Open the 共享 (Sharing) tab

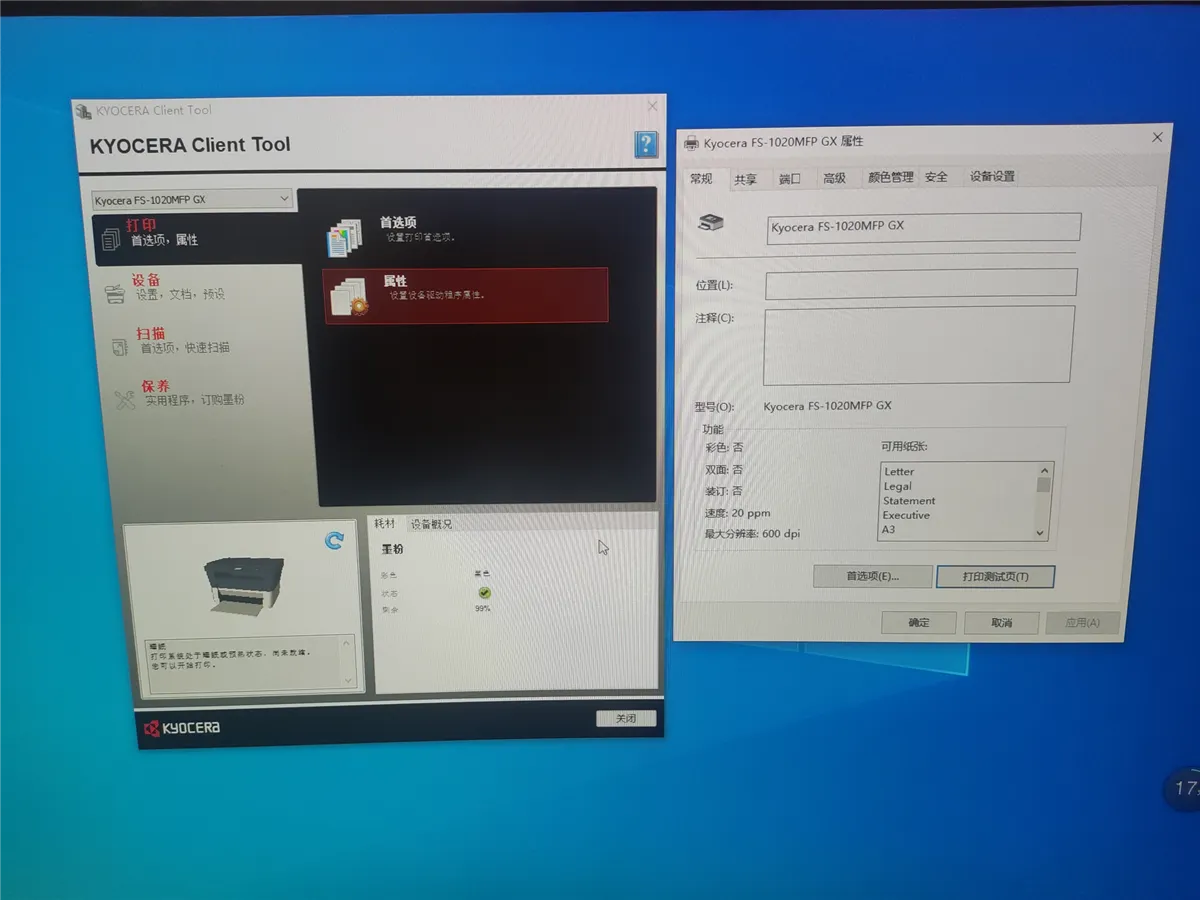[745, 179]
